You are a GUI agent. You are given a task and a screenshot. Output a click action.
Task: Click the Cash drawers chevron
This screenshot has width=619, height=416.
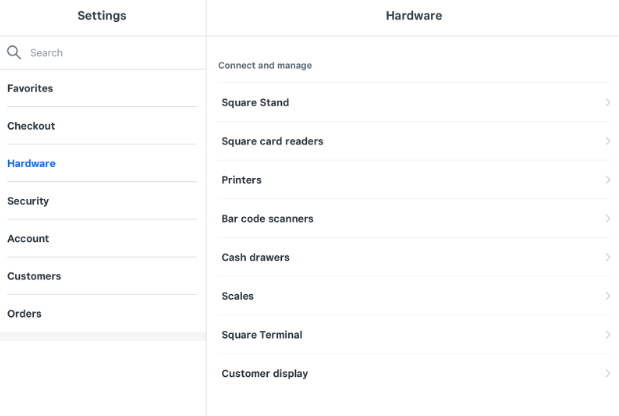click(607, 257)
